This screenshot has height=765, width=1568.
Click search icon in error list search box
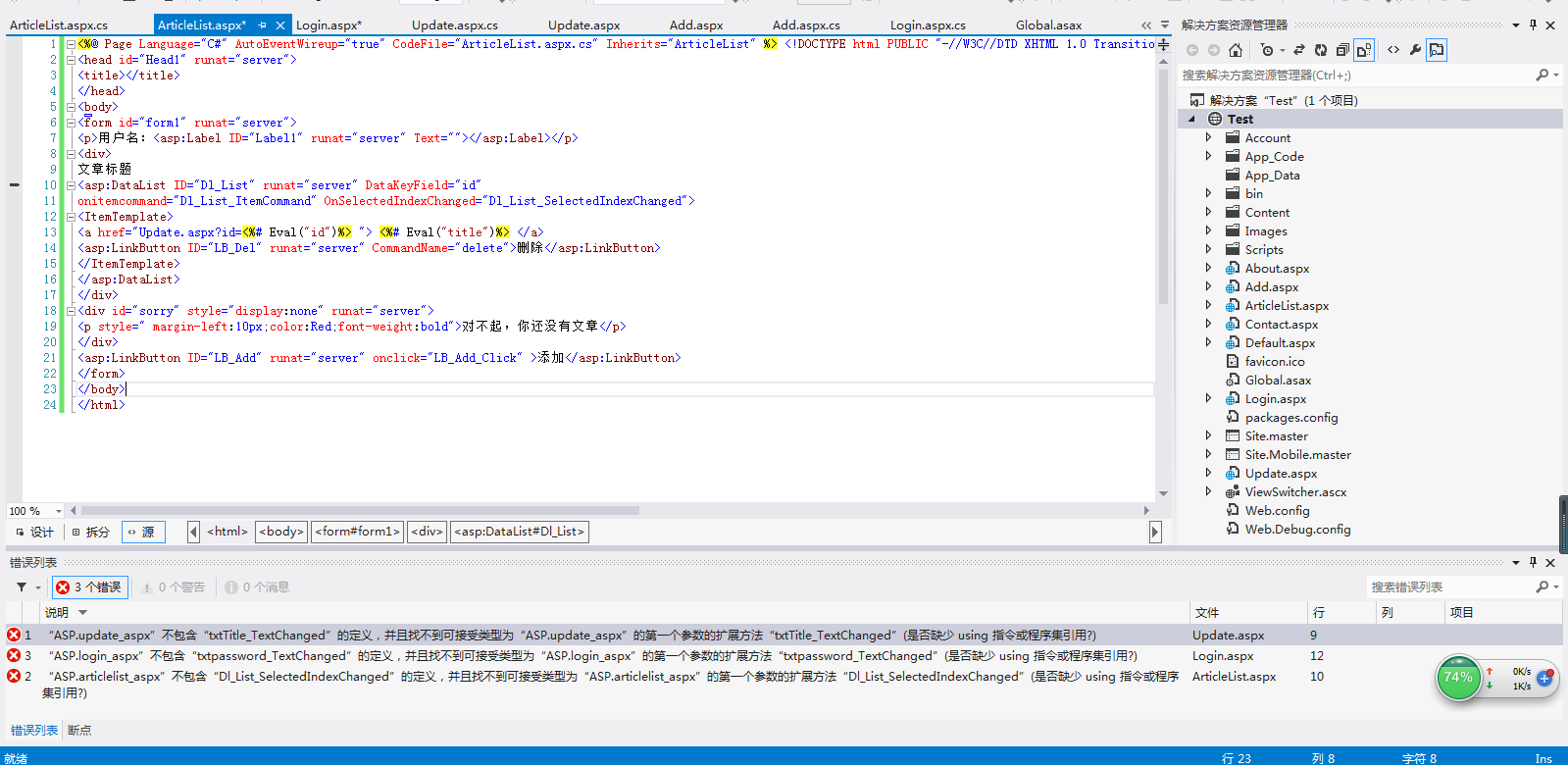point(1543,586)
